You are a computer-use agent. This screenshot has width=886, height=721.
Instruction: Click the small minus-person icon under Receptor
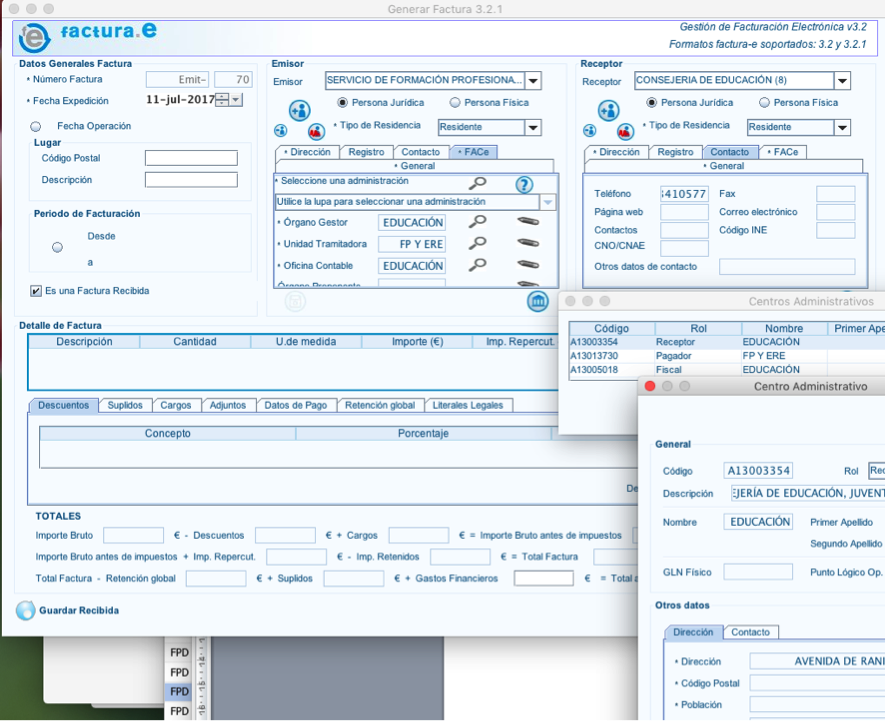(589, 131)
